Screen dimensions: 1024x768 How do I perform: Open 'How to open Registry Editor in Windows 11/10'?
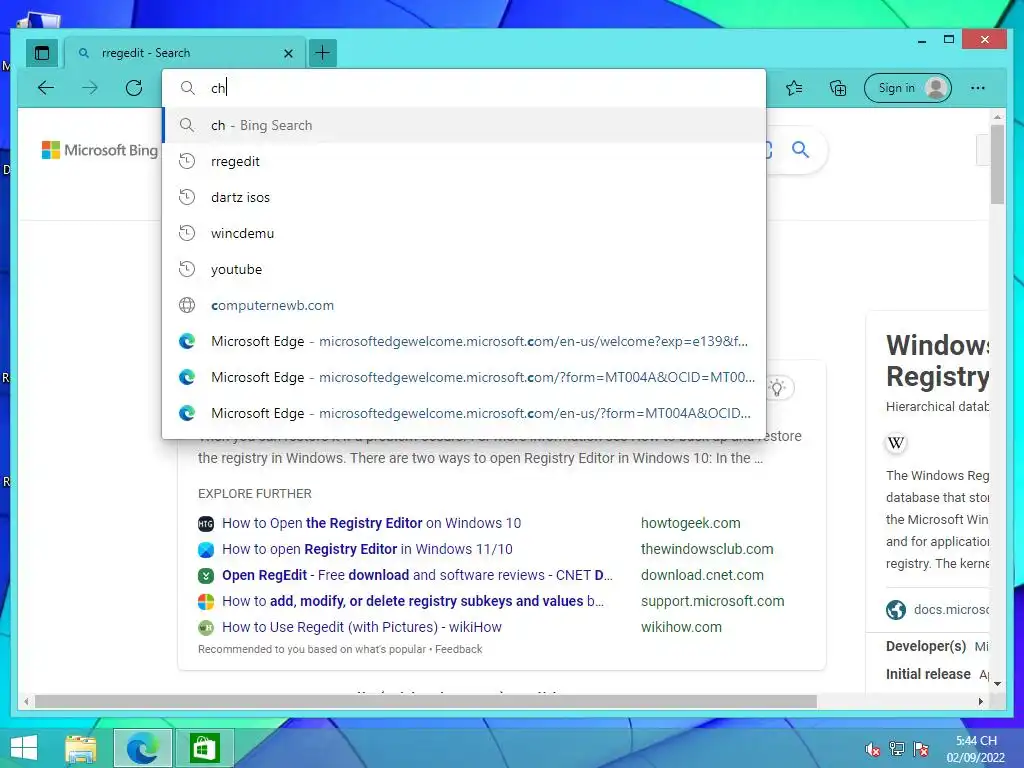pos(367,549)
